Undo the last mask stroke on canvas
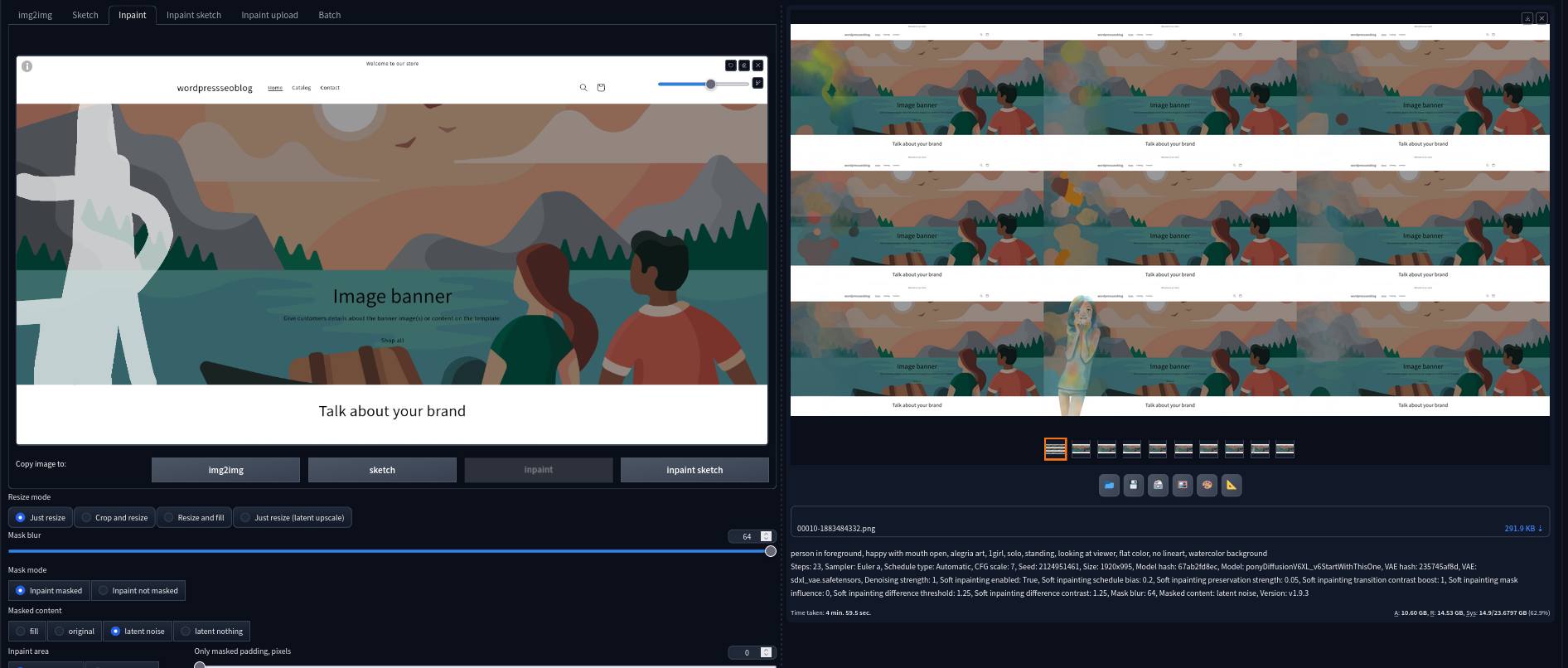 (730, 65)
